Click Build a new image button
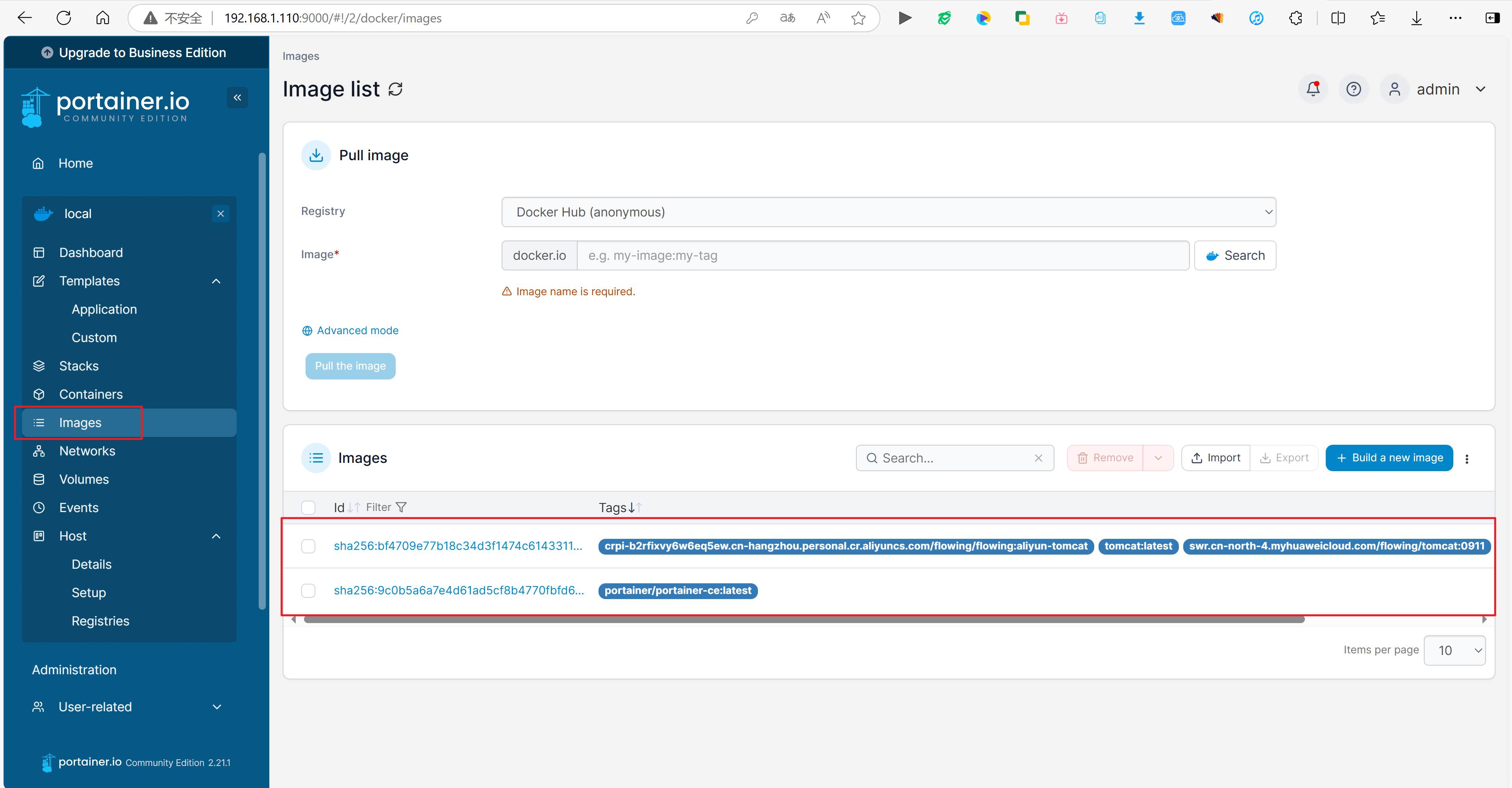 (x=1389, y=458)
